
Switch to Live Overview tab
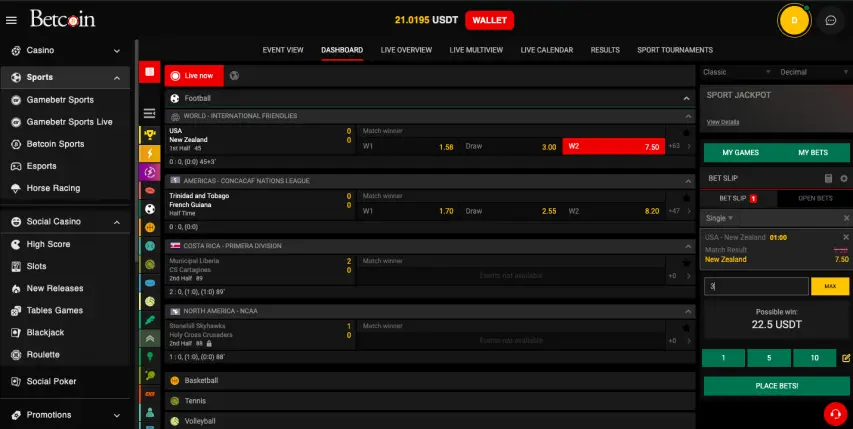tap(406, 50)
